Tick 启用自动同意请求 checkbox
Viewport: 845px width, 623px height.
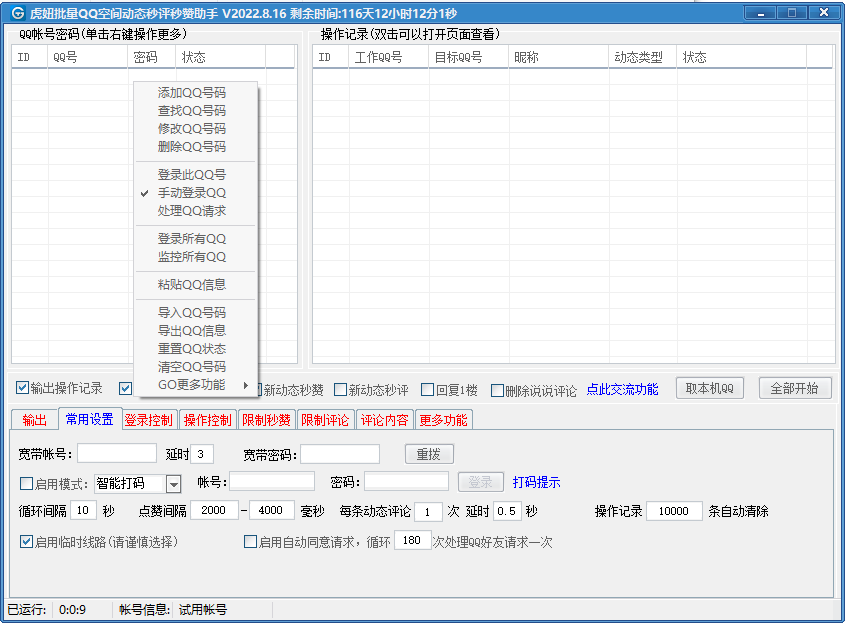(x=250, y=542)
